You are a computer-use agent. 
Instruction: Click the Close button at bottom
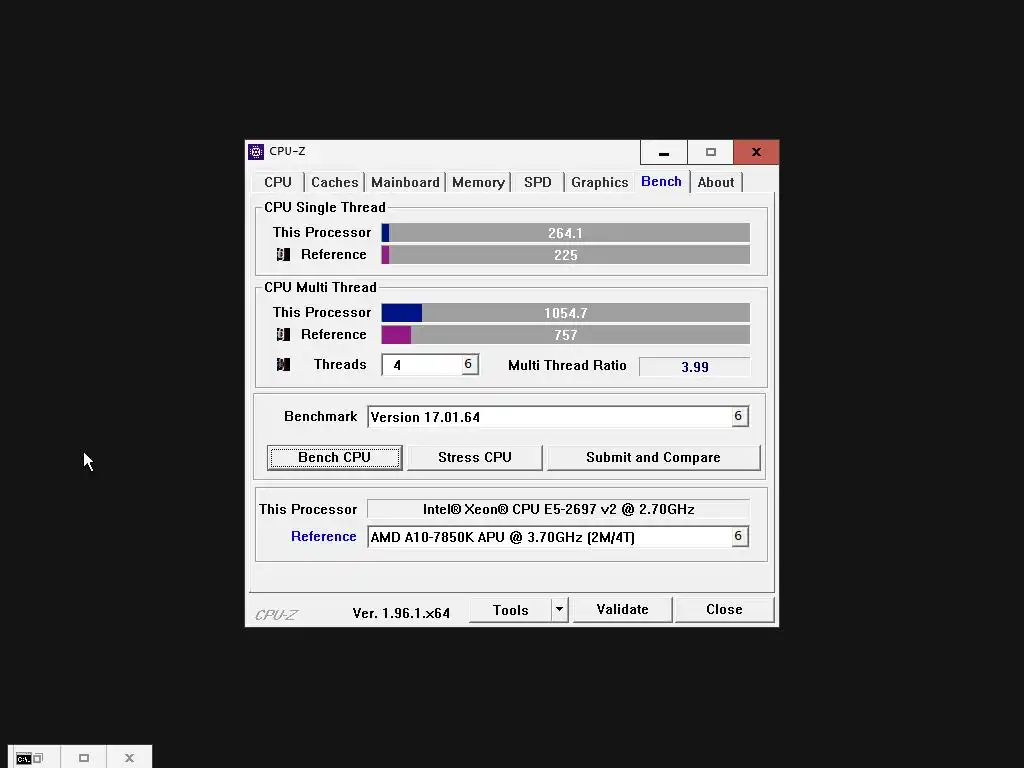(724, 609)
